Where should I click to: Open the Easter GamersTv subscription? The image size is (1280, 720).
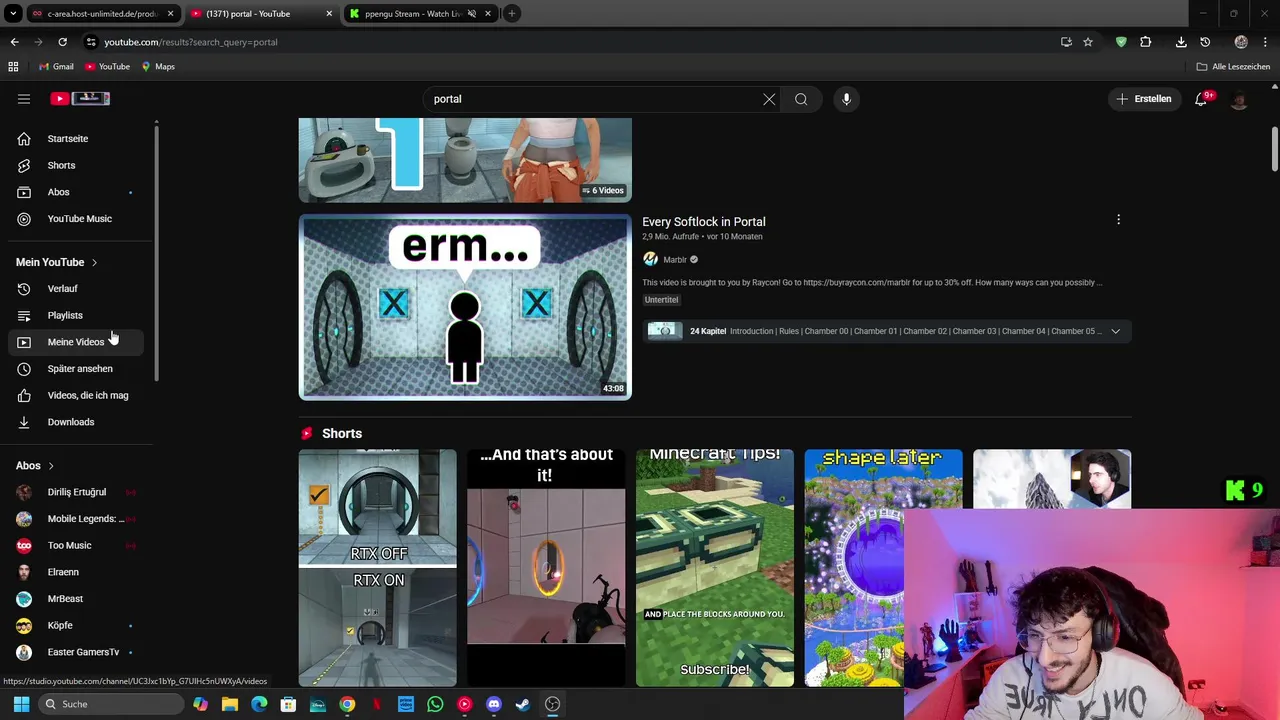click(x=76, y=652)
